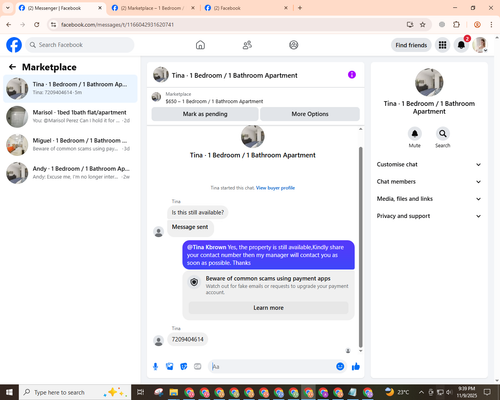Click Learn more on scam warning

(x=268, y=308)
